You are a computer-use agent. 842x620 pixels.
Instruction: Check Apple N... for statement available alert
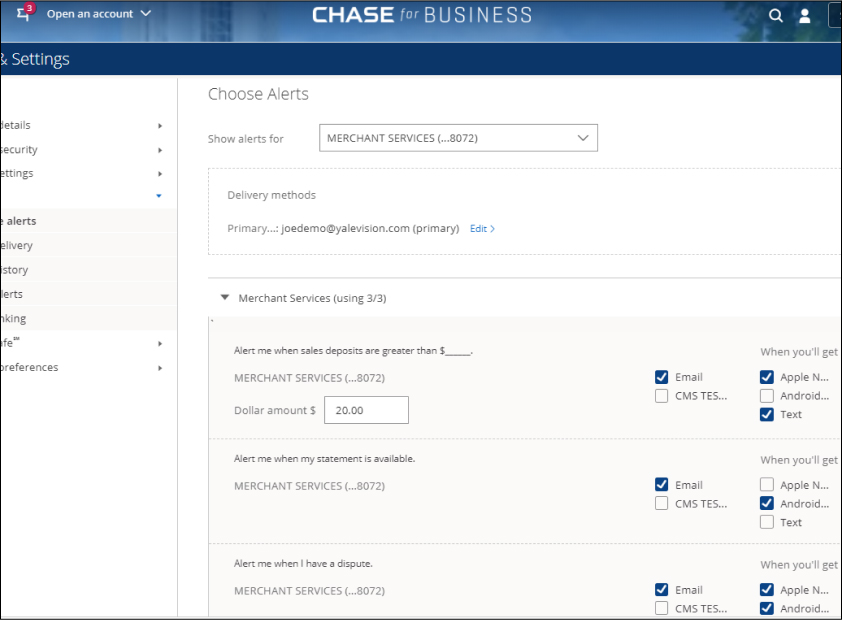click(767, 485)
